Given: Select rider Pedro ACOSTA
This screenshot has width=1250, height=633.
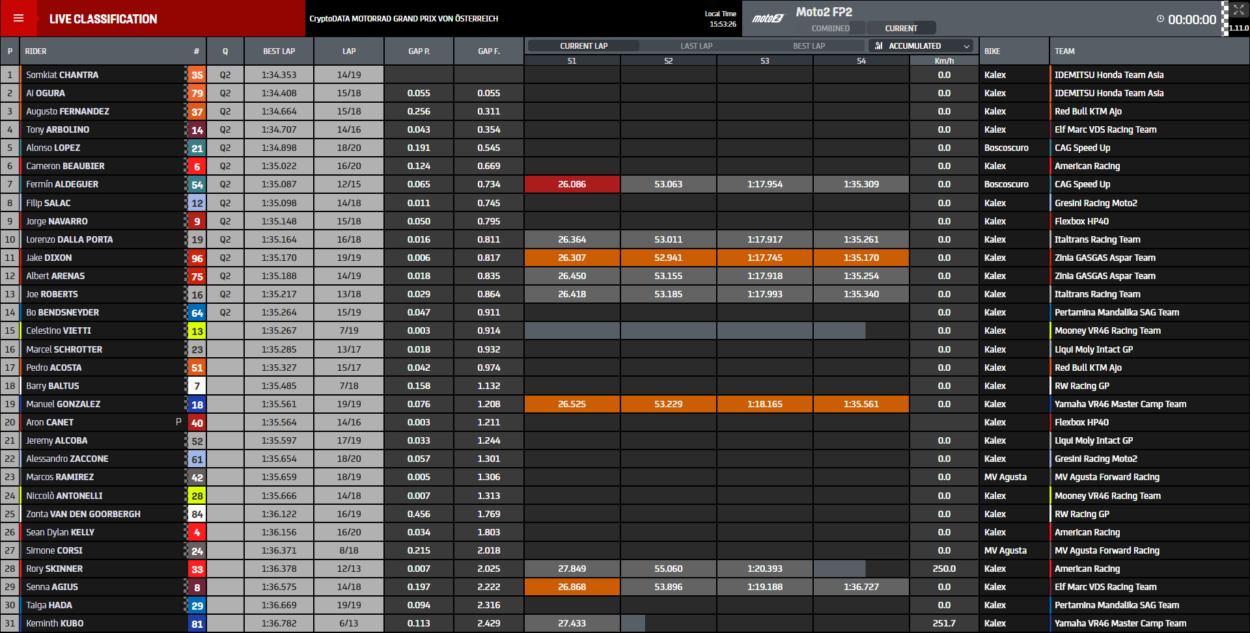Looking at the screenshot, I should (54, 367).
